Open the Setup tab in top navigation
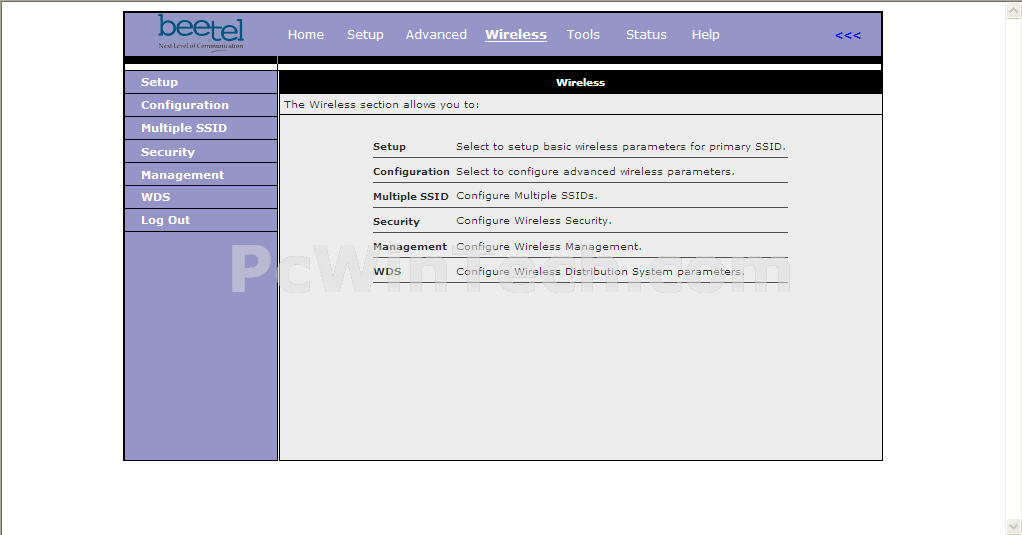The height and width of the screenshot is (535, 1022). click(365, 35)
